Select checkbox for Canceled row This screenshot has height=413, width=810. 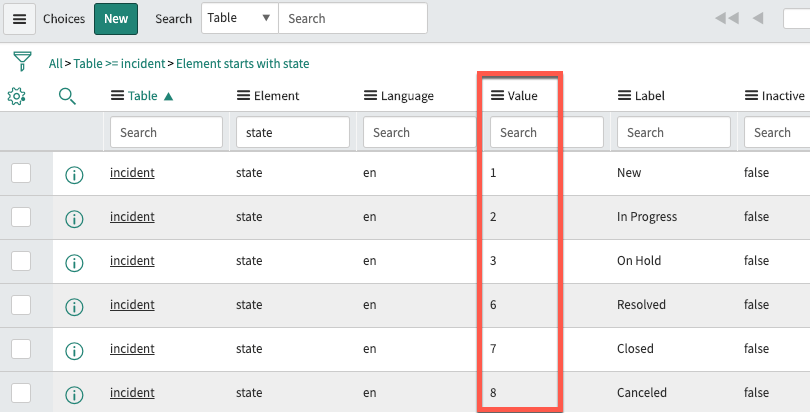[x=21, y=393]
